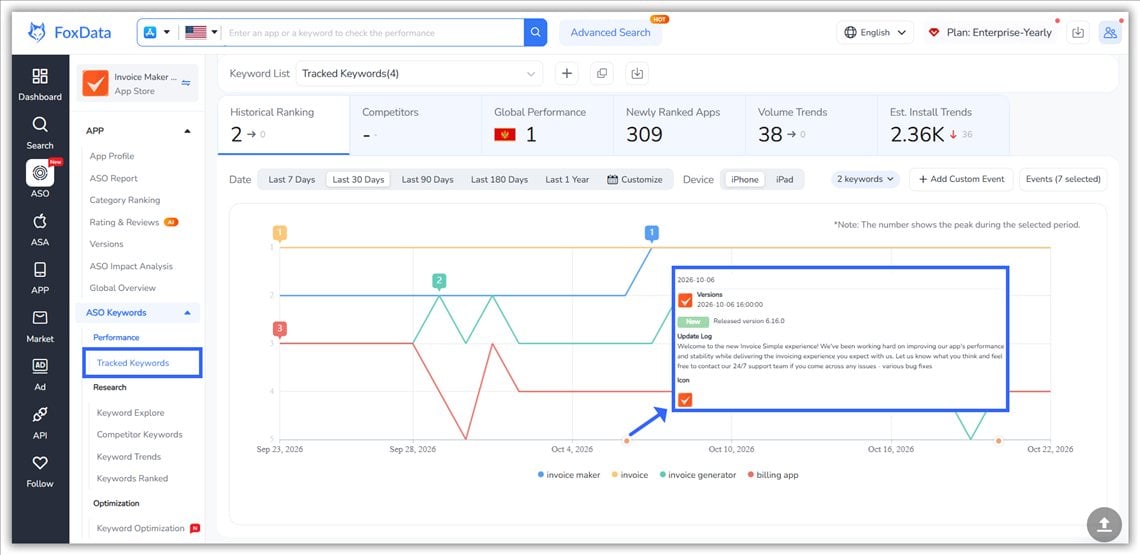Open the ASA apple icon
Screen dimensions: 1140x555
pyautogui.click(x=40, y=221)
